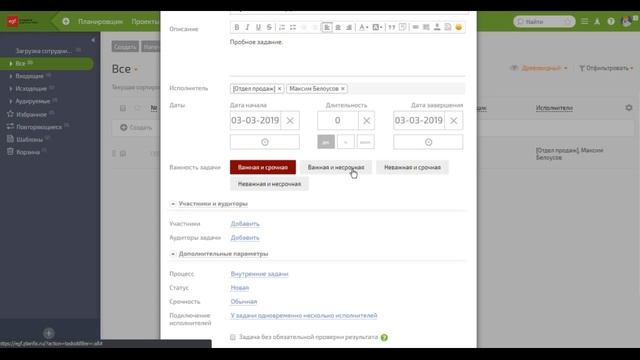The height and width of the screenshot is (360, 640).
Task: Click the duration value field
Action: pos(338,120)
